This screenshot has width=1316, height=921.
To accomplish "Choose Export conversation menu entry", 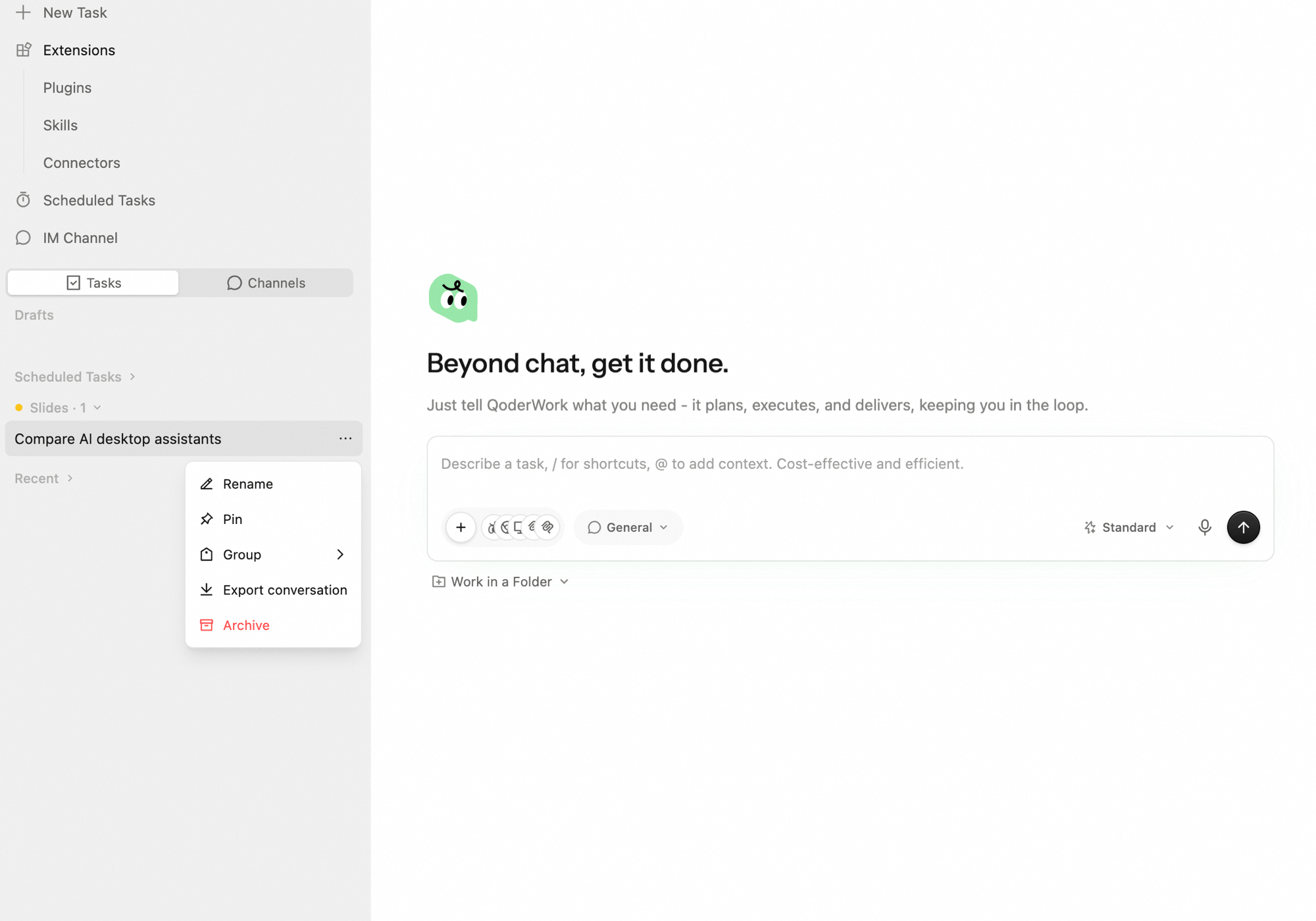I will tap(273, 590).
